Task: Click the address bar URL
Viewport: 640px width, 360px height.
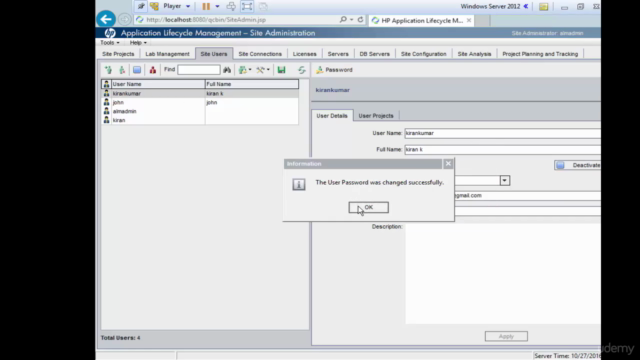Action: (x=206, y=20)
